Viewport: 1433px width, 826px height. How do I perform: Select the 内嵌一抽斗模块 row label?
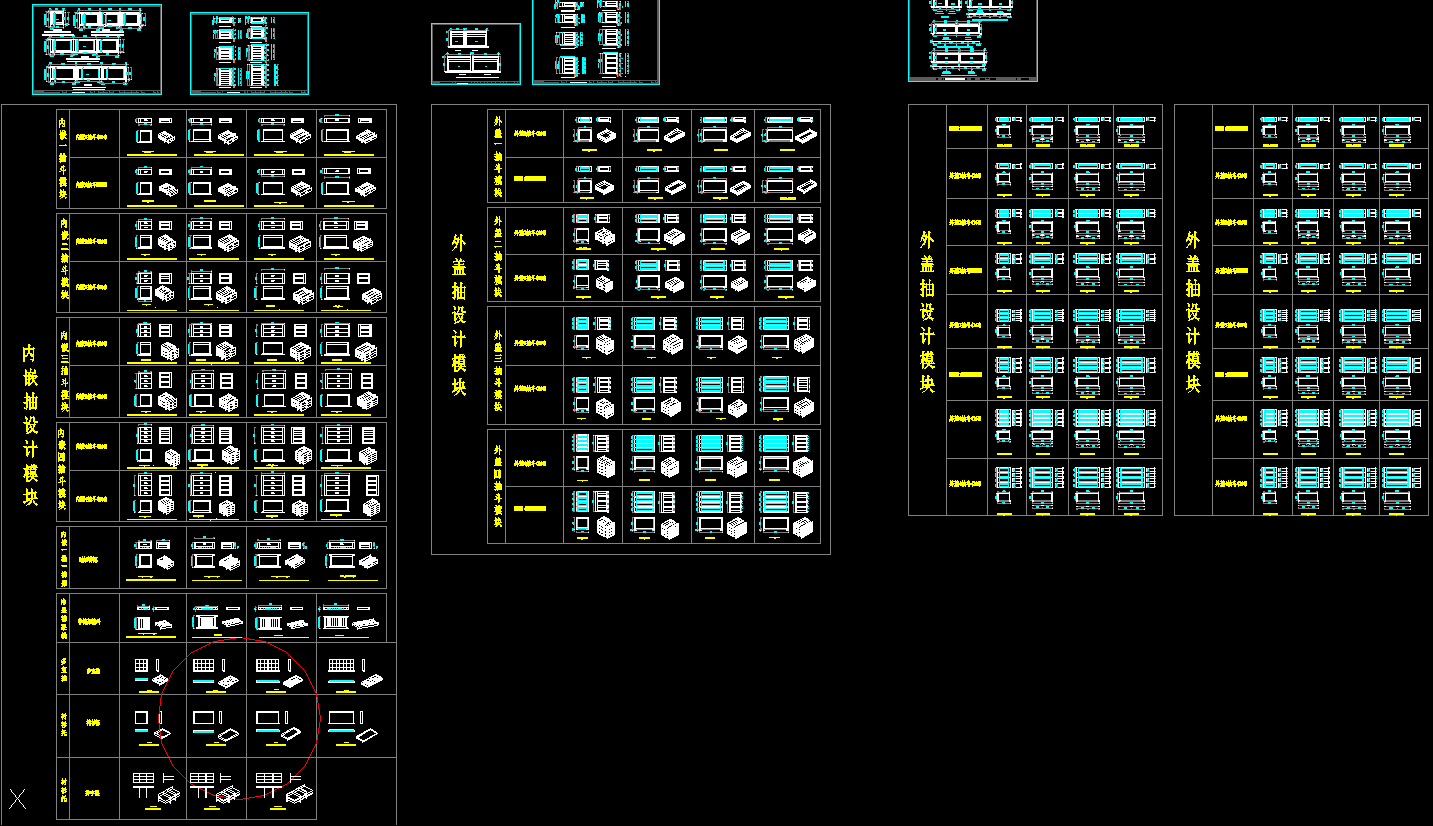[x=64, y=157]
